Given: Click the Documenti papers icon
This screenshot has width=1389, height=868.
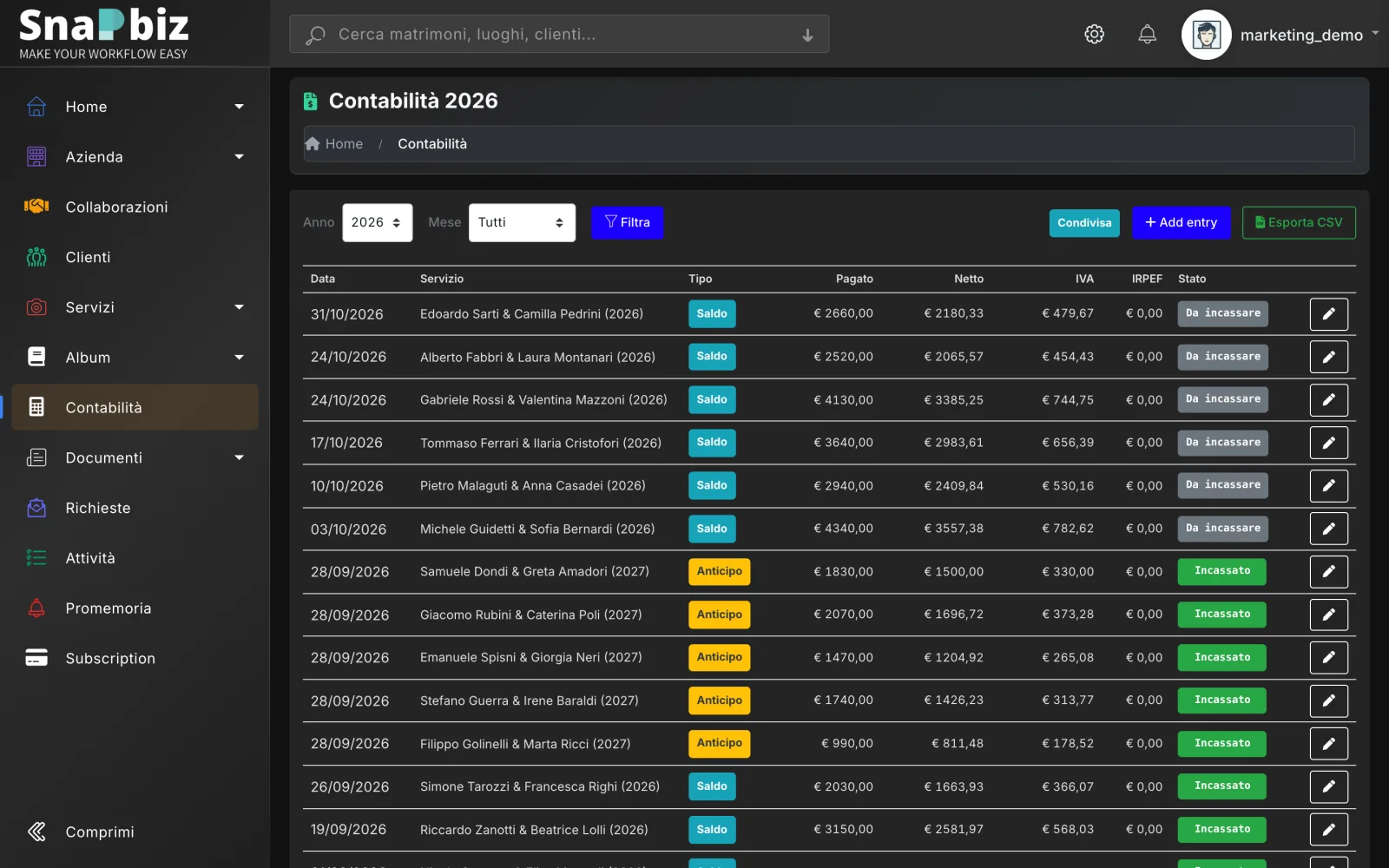Looking at the screenshot, I should (36, 457).
